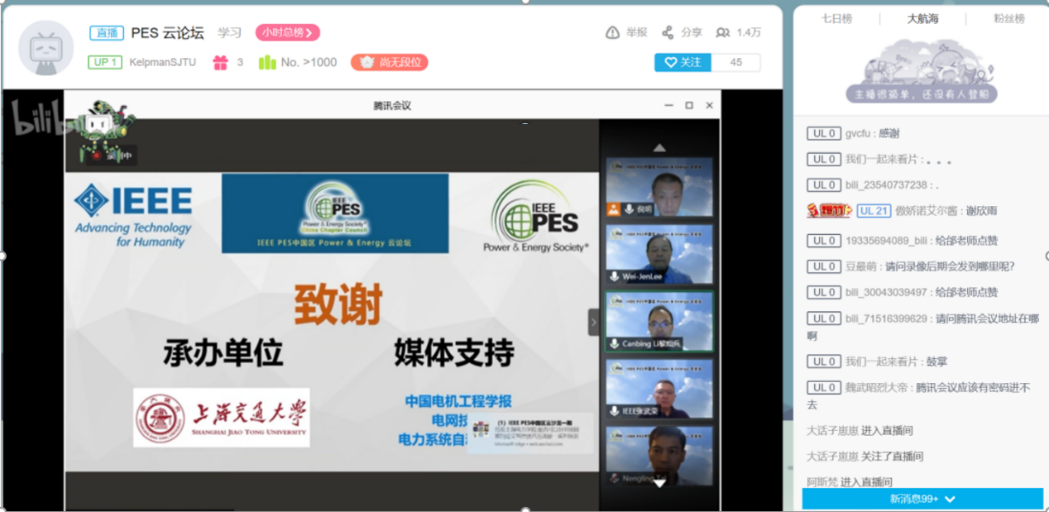1049x512 pixels.
Task: Click the microphone icon beside Canbing Li
Action: point(614,344)
